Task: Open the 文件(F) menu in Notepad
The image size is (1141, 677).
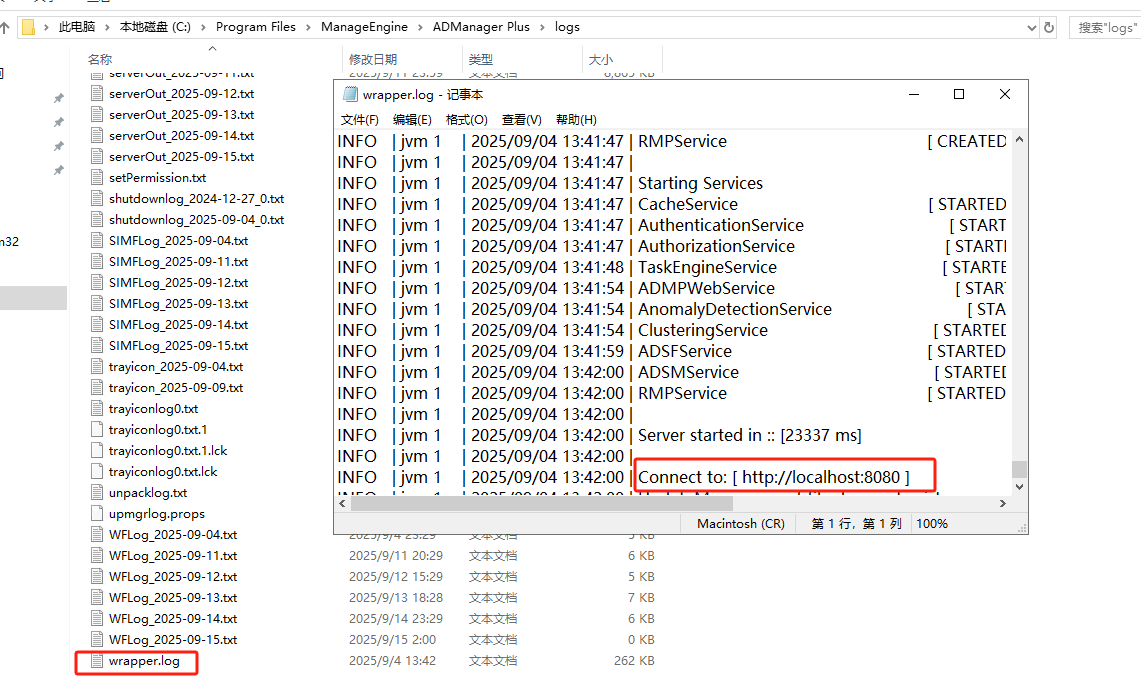Action: coord(360,120)
